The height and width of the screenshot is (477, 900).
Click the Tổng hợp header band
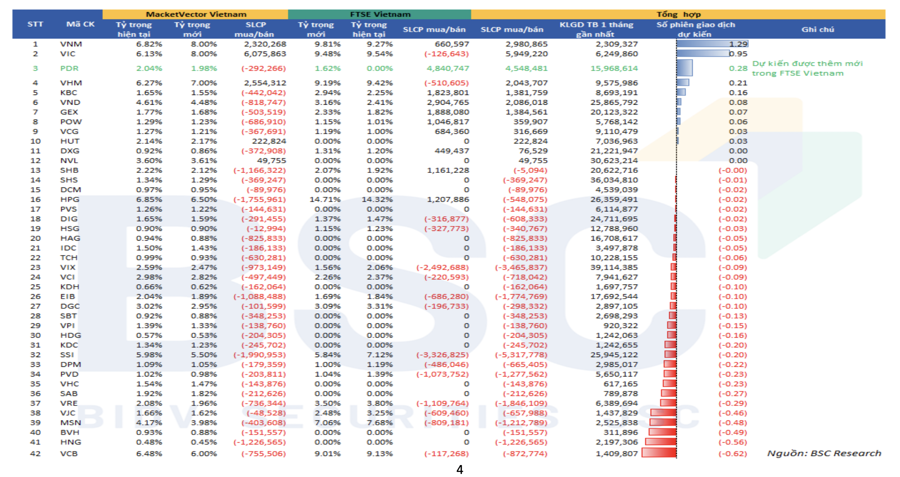point(677,15)
